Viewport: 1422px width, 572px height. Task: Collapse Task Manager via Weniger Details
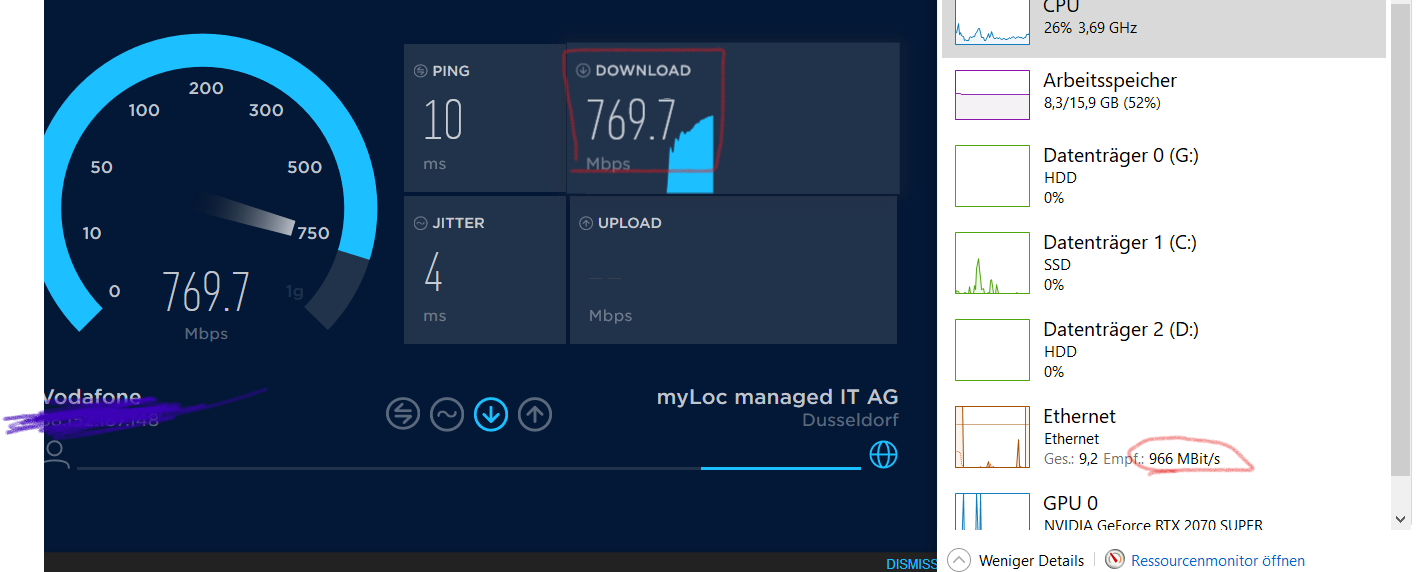point(1017,561)
